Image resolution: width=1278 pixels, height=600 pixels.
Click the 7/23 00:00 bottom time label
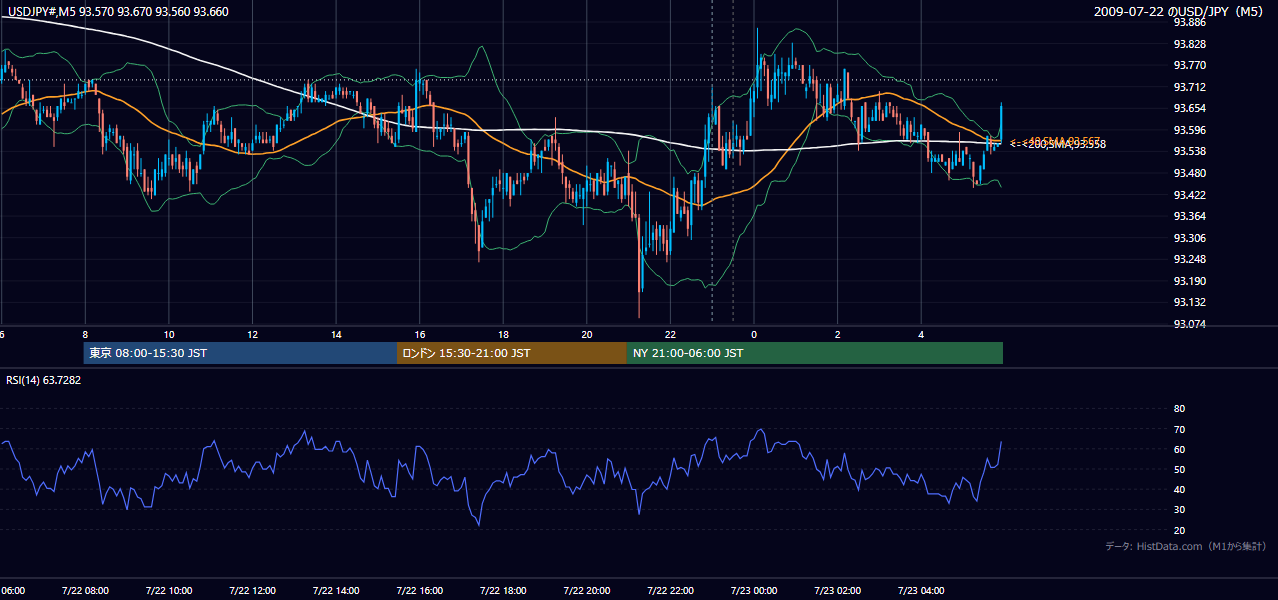tap(753, 591)
